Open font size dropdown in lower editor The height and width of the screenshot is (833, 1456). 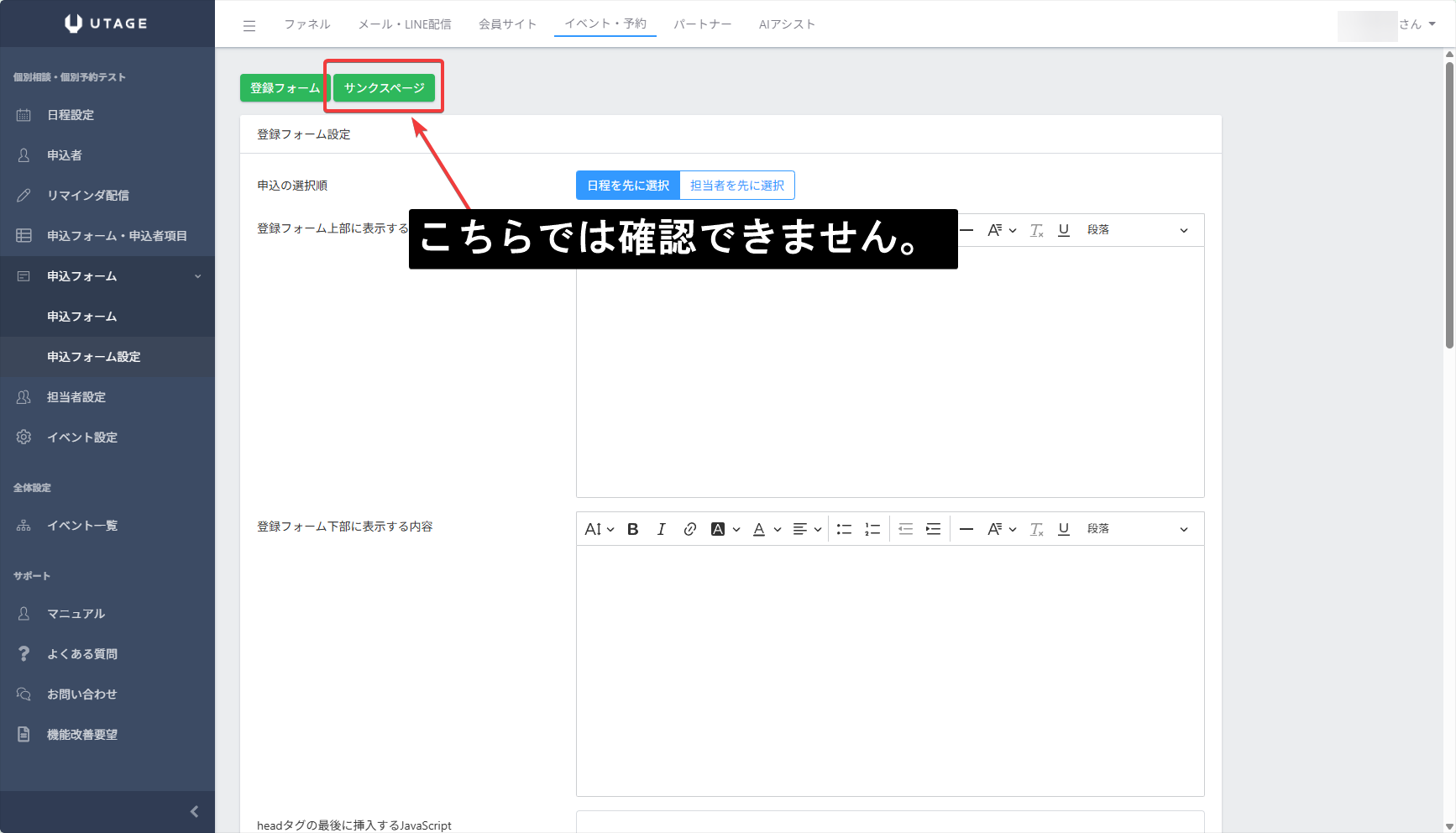point(600,529)
